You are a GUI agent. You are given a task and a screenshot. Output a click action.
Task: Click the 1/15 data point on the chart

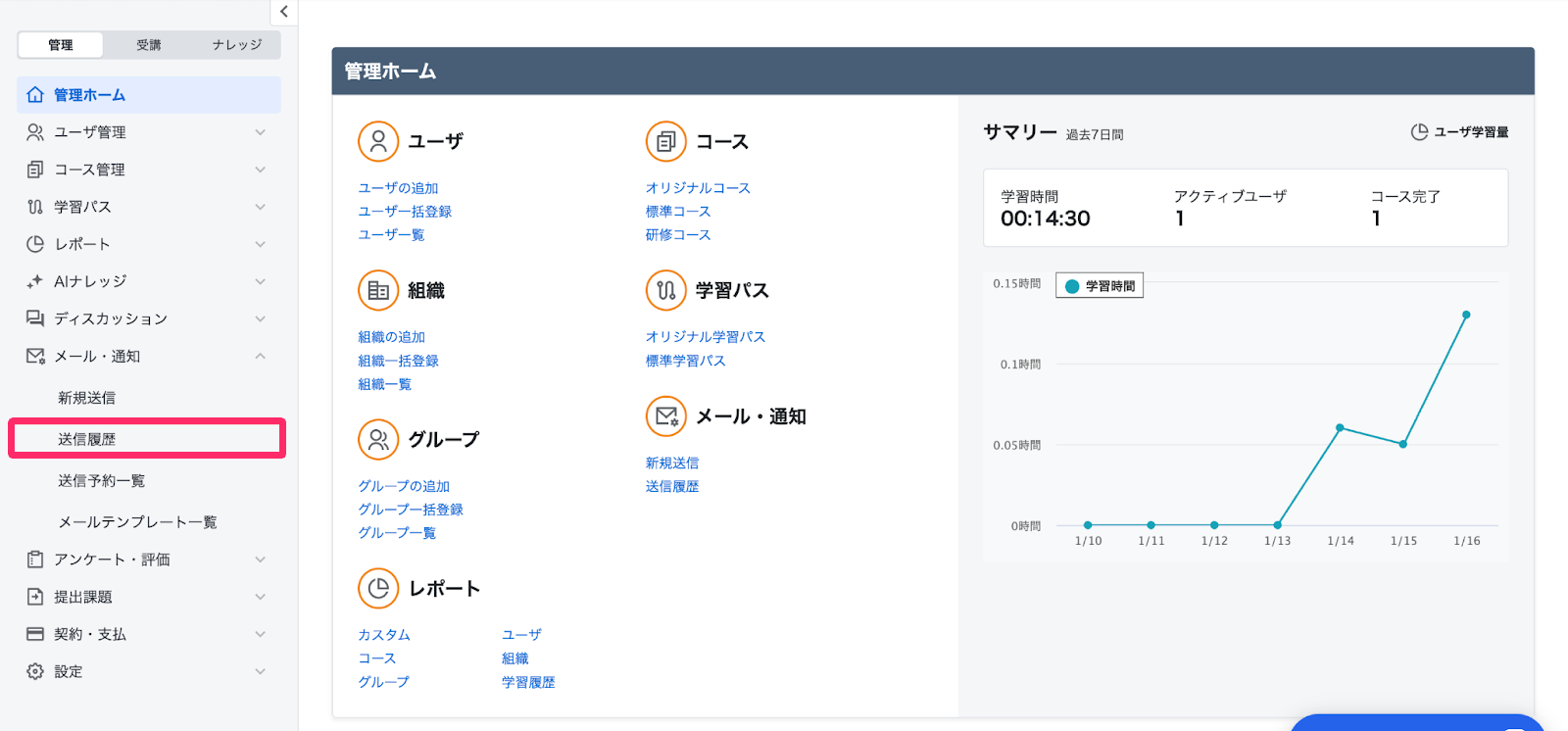(x=1403, y=444)
